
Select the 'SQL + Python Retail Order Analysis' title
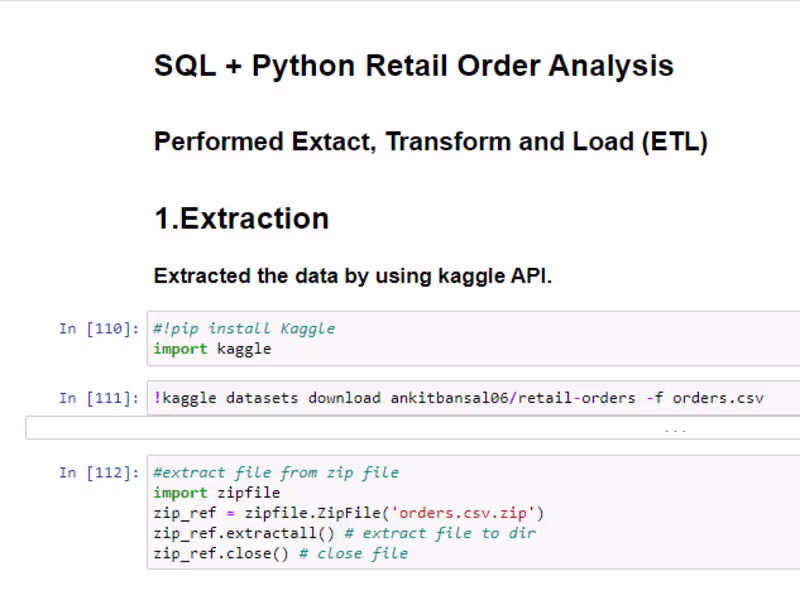[x=413, y=67]
